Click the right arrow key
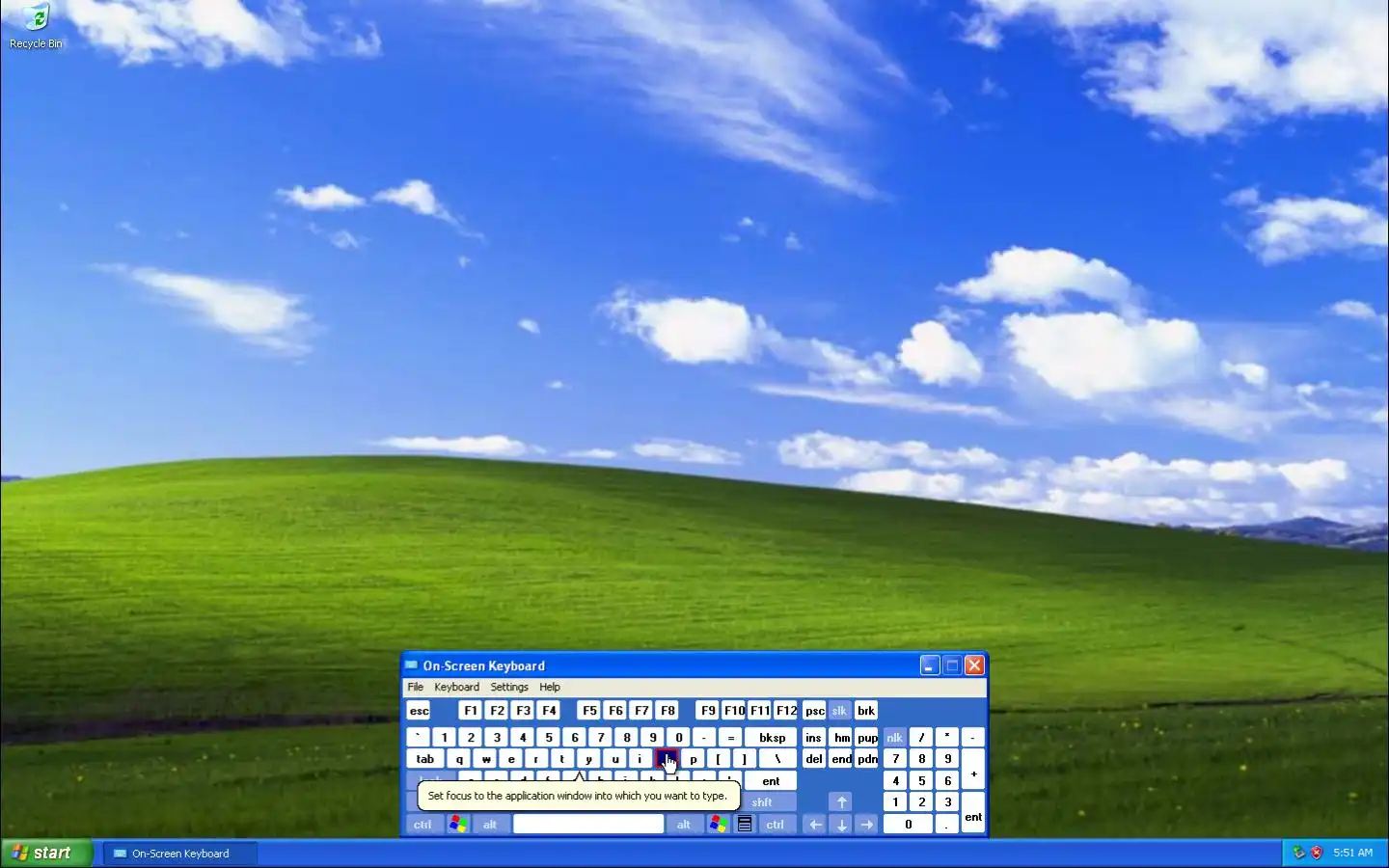Image resolution: width=1389 pixels, height=868 pixels. [867, 825]
